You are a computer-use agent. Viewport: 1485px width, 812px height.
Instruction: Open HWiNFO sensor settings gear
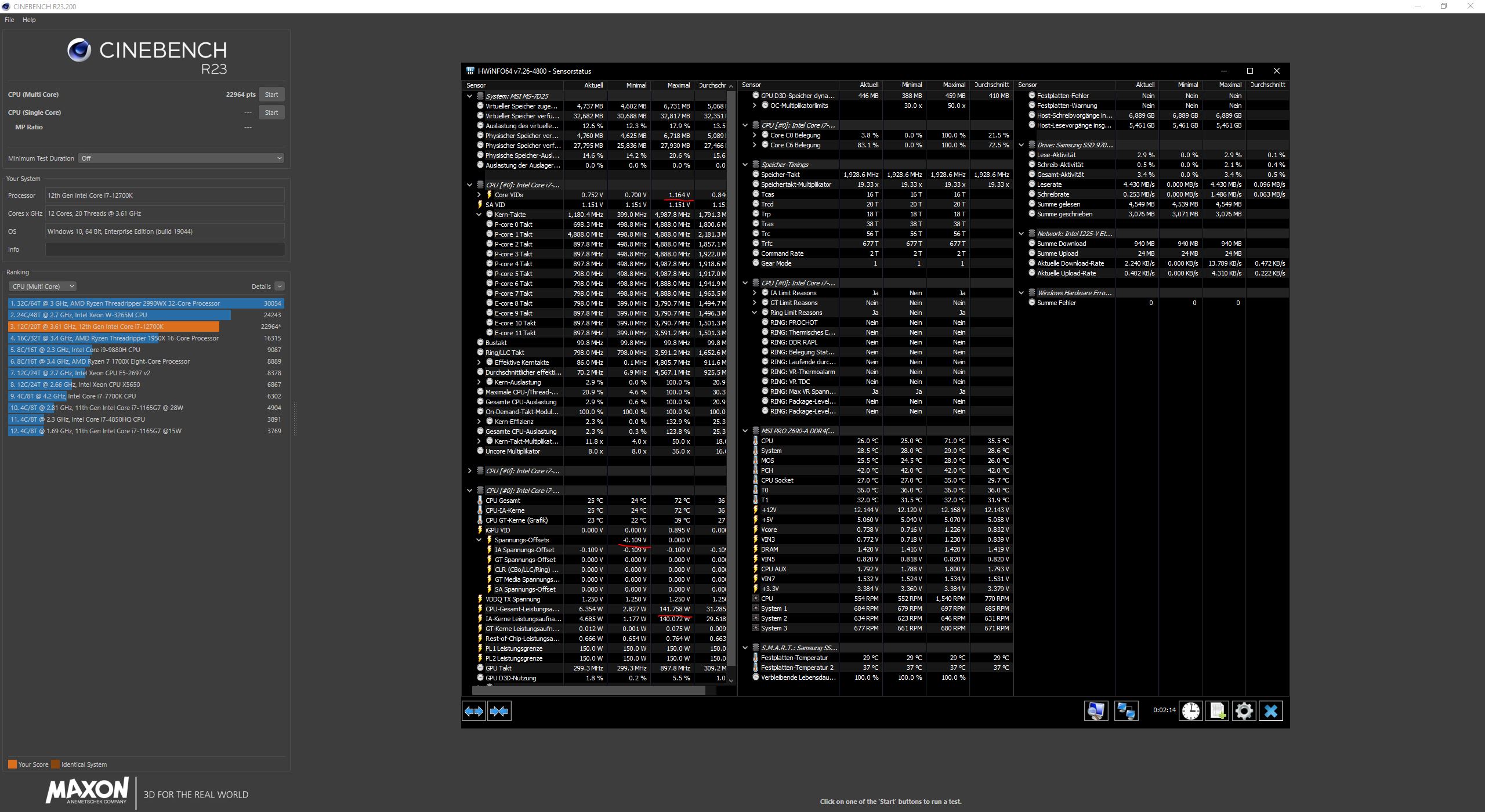(x=1244, y=711)
